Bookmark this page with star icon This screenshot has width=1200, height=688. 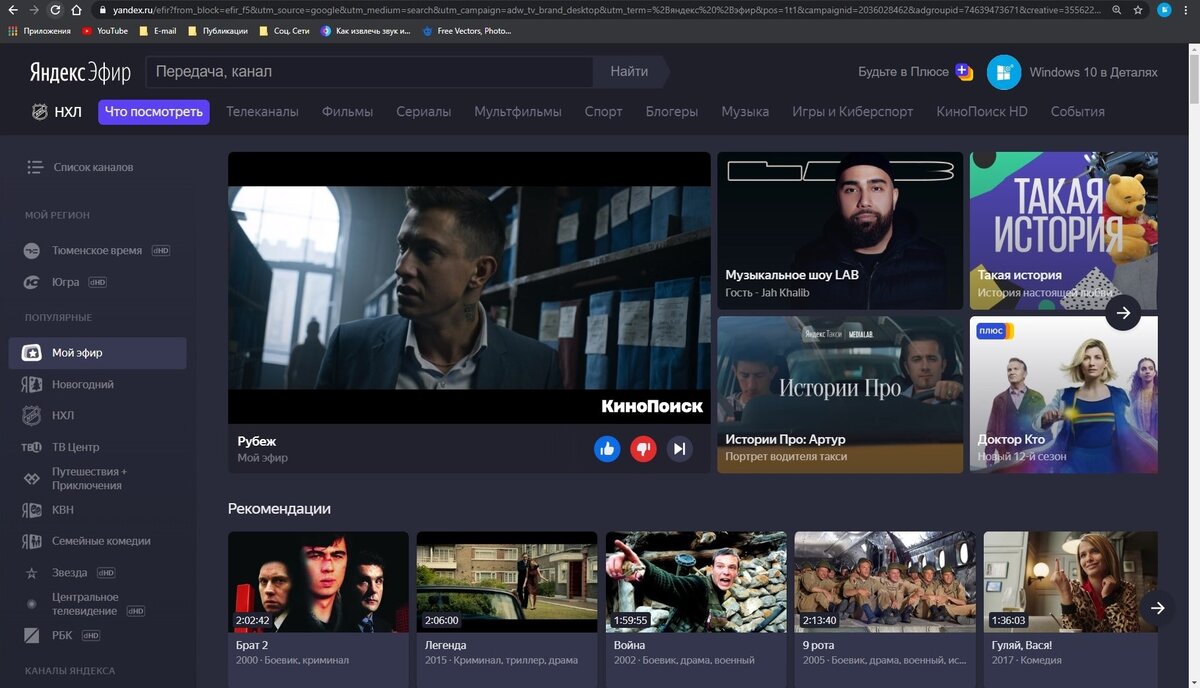tap(1138, 10)
